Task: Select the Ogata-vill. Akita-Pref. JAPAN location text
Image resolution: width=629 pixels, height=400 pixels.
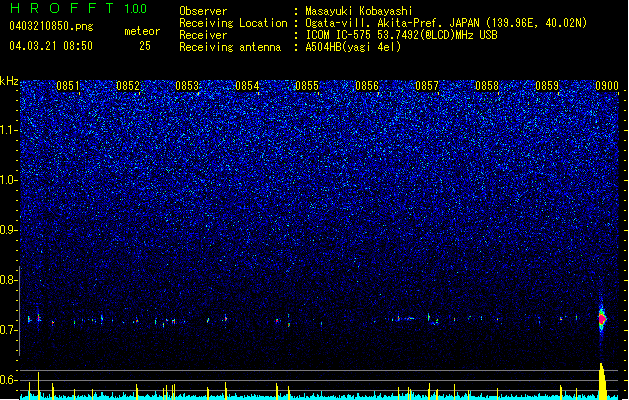Action: tap(446, 23)
